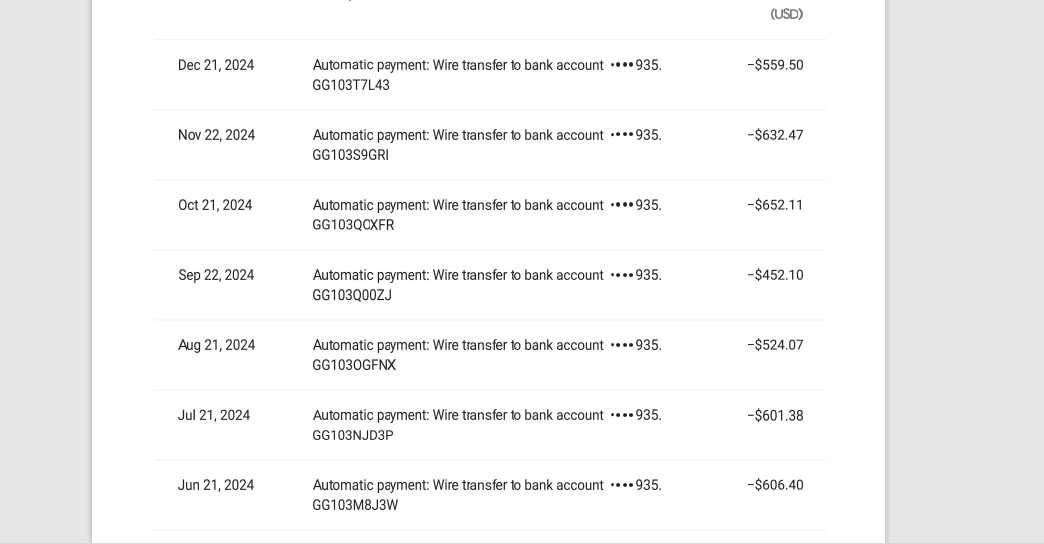Select transaction reference GG103QCXFR
Viewport: 1044px width, 544px height.
[x=354, y=225]
